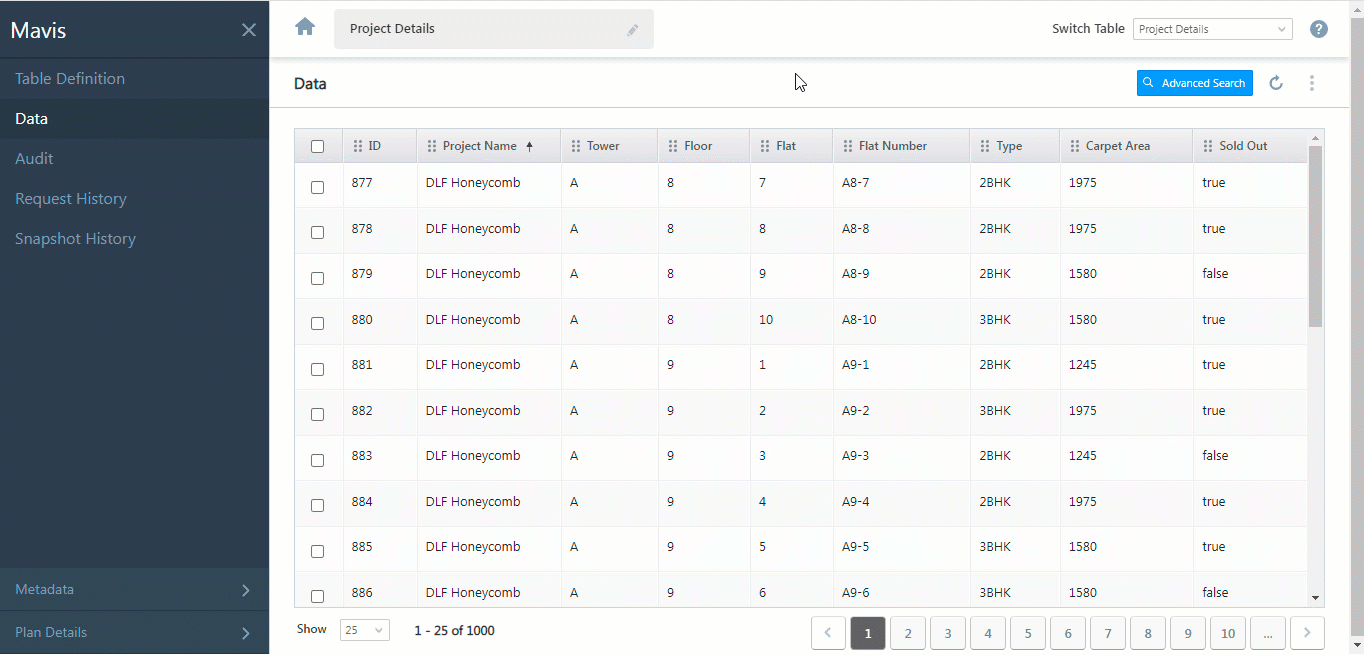Screen dimensions: 1364x656
Task: Open the Show rows-per-page dropdown
Action: 364,630
